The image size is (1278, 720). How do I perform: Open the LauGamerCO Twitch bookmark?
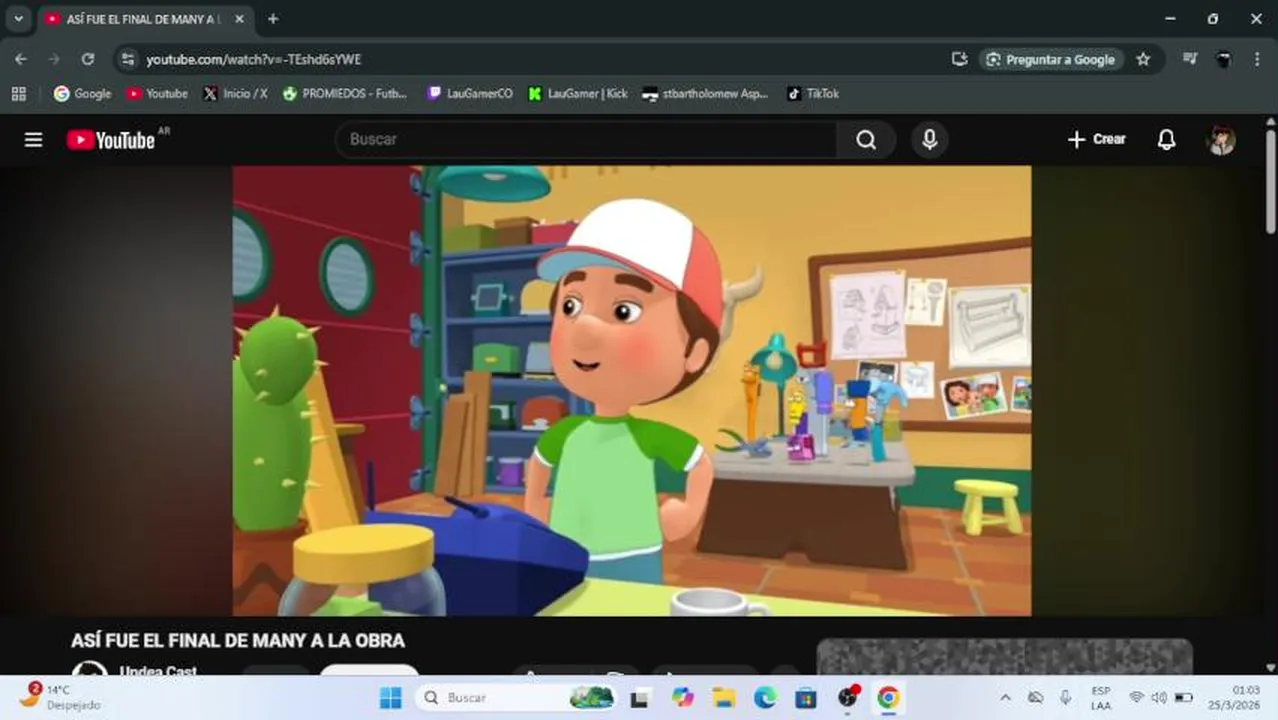tap(470, 93)
